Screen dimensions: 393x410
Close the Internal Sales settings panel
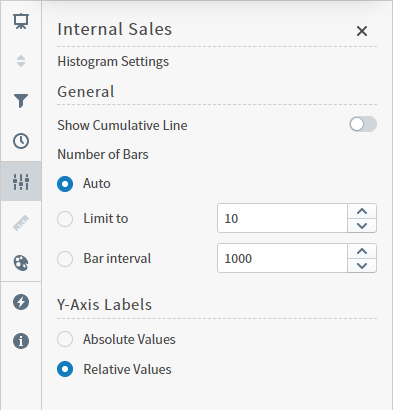pos(362,31)
